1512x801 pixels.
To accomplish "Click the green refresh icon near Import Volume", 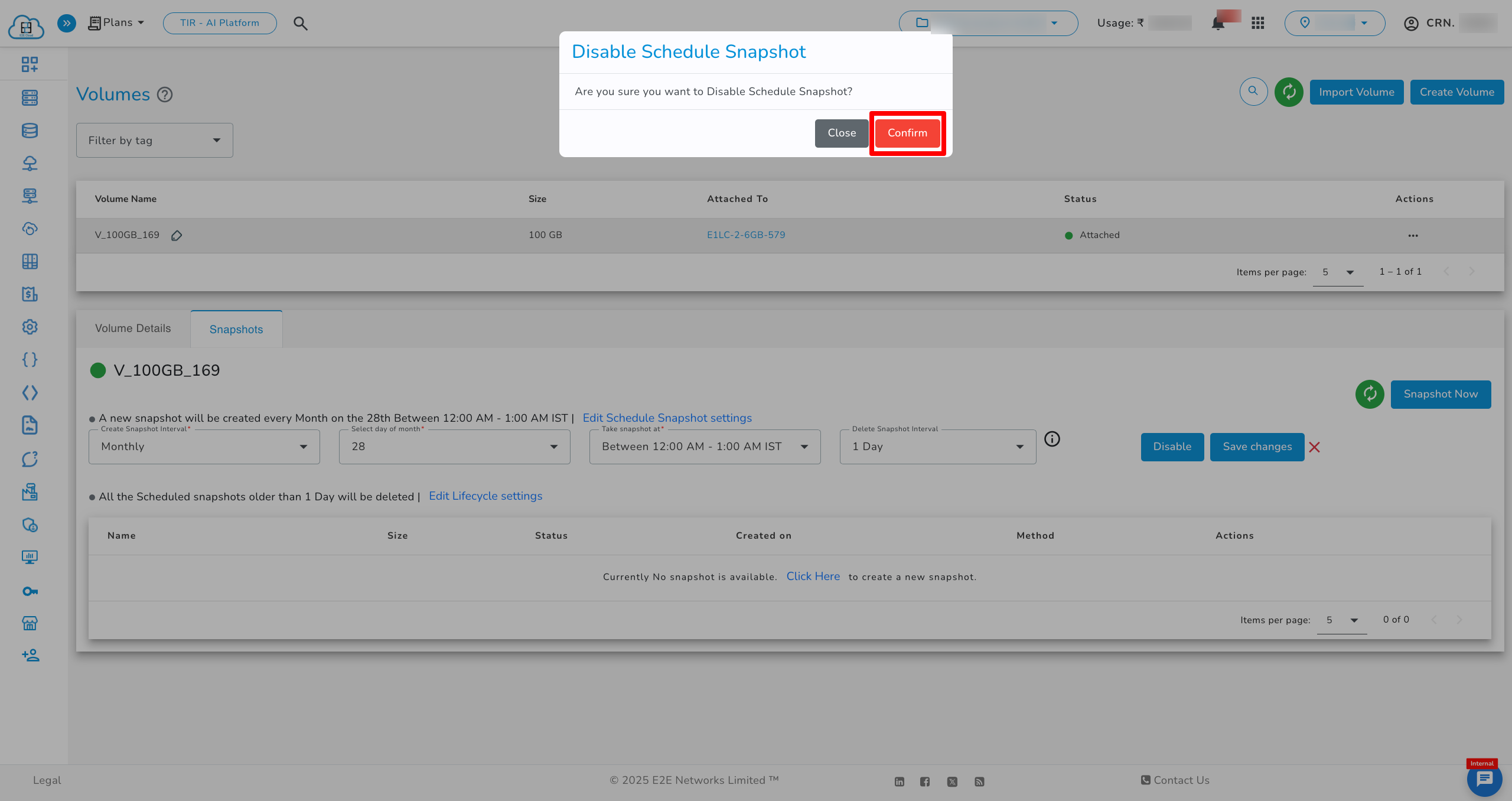I will pyautogui.click(x=1289, y=92).
